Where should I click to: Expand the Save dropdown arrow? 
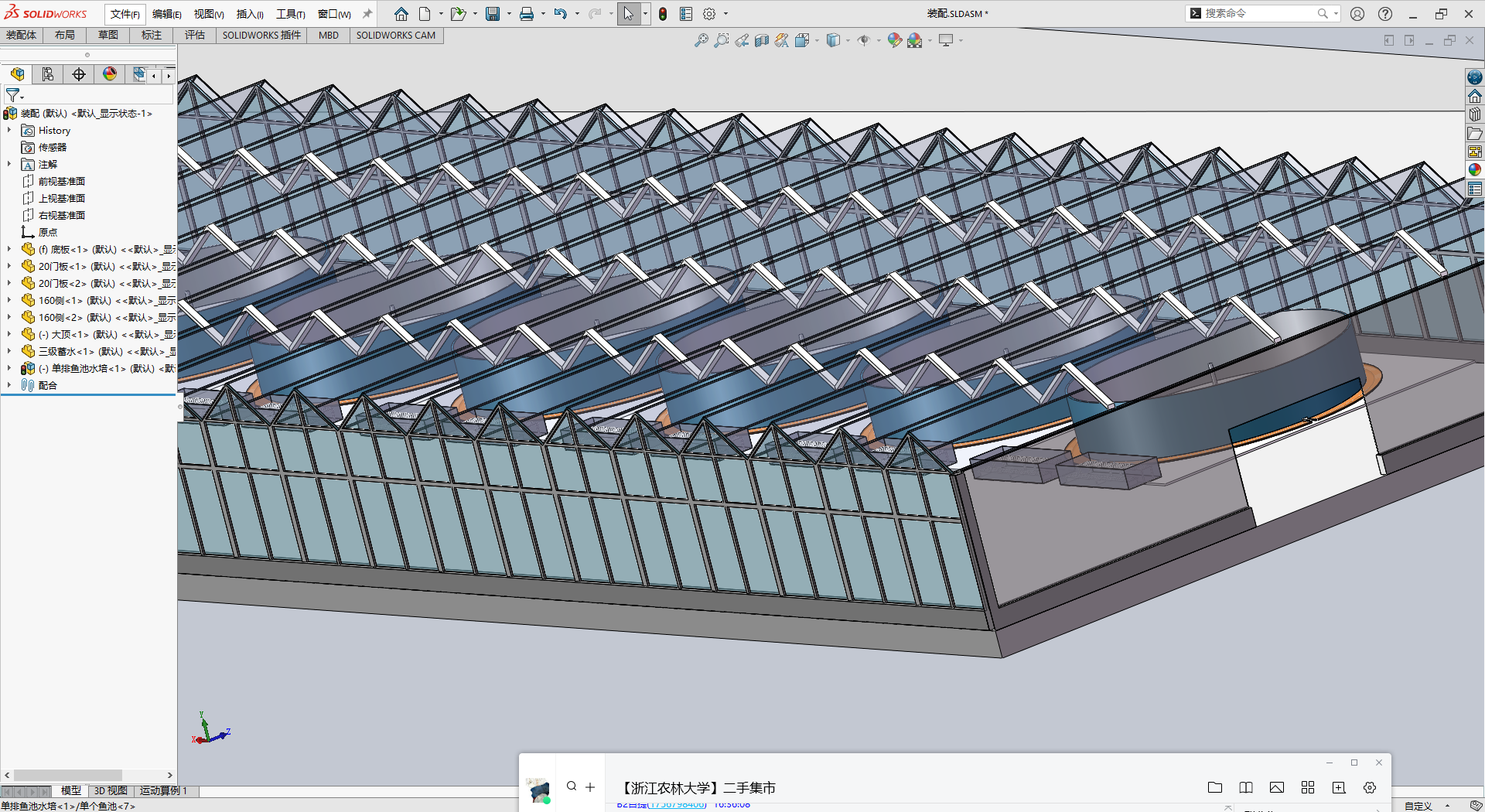509,14
